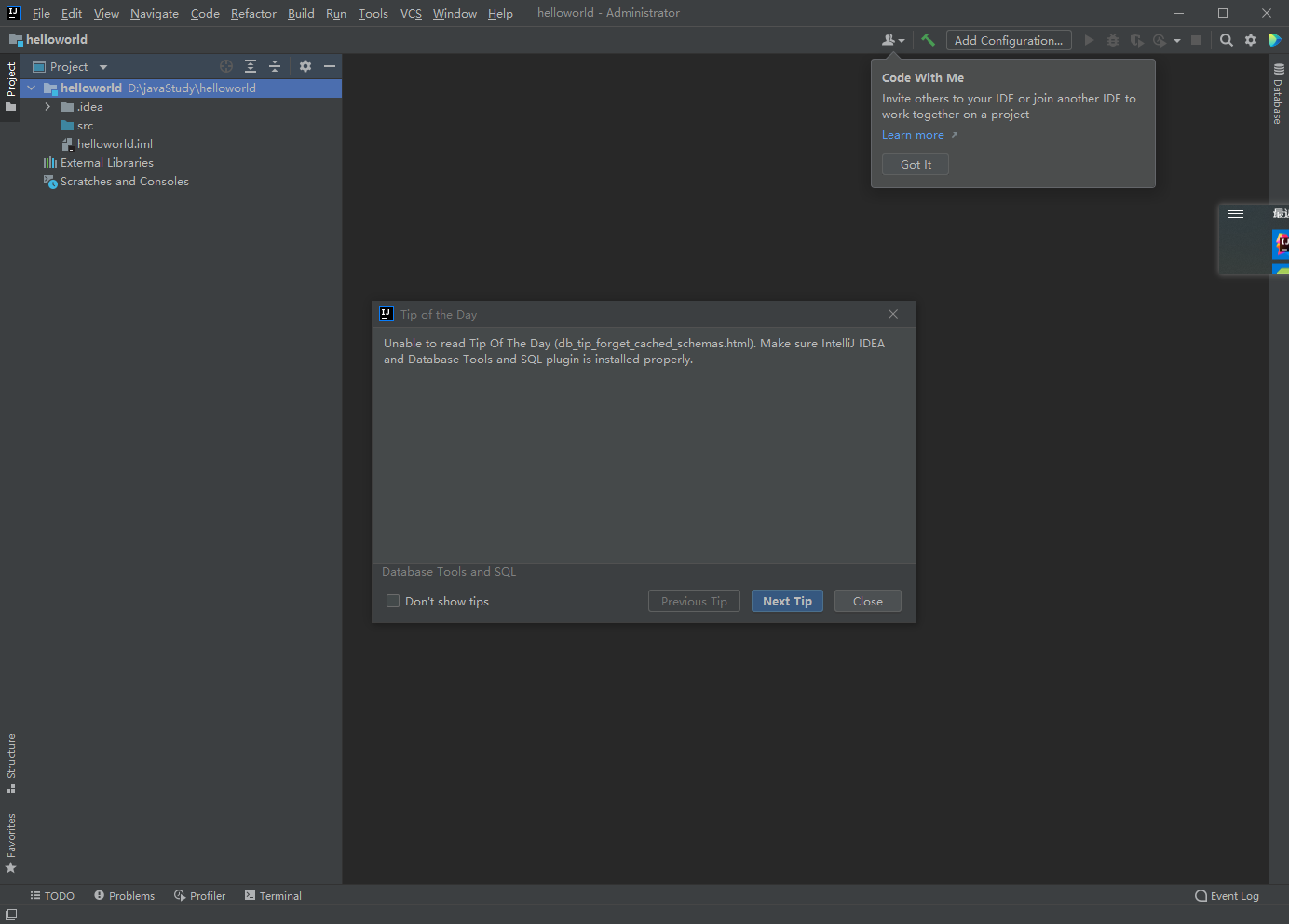Open Project panel options gear
This screenshot has height=924, width=1289.
[305, 66]
